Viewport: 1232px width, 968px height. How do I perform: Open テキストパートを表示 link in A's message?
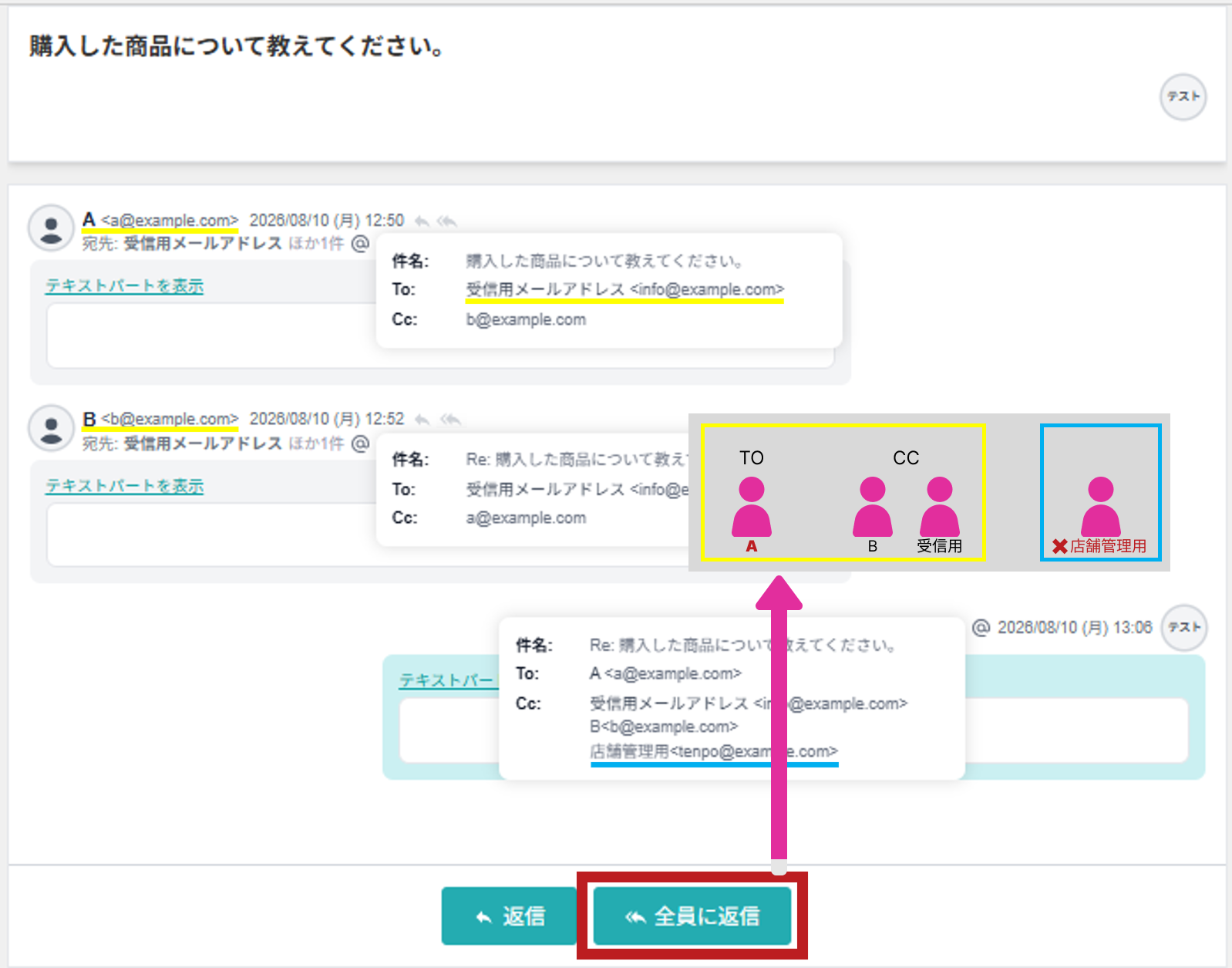click(x=124, y=286)
